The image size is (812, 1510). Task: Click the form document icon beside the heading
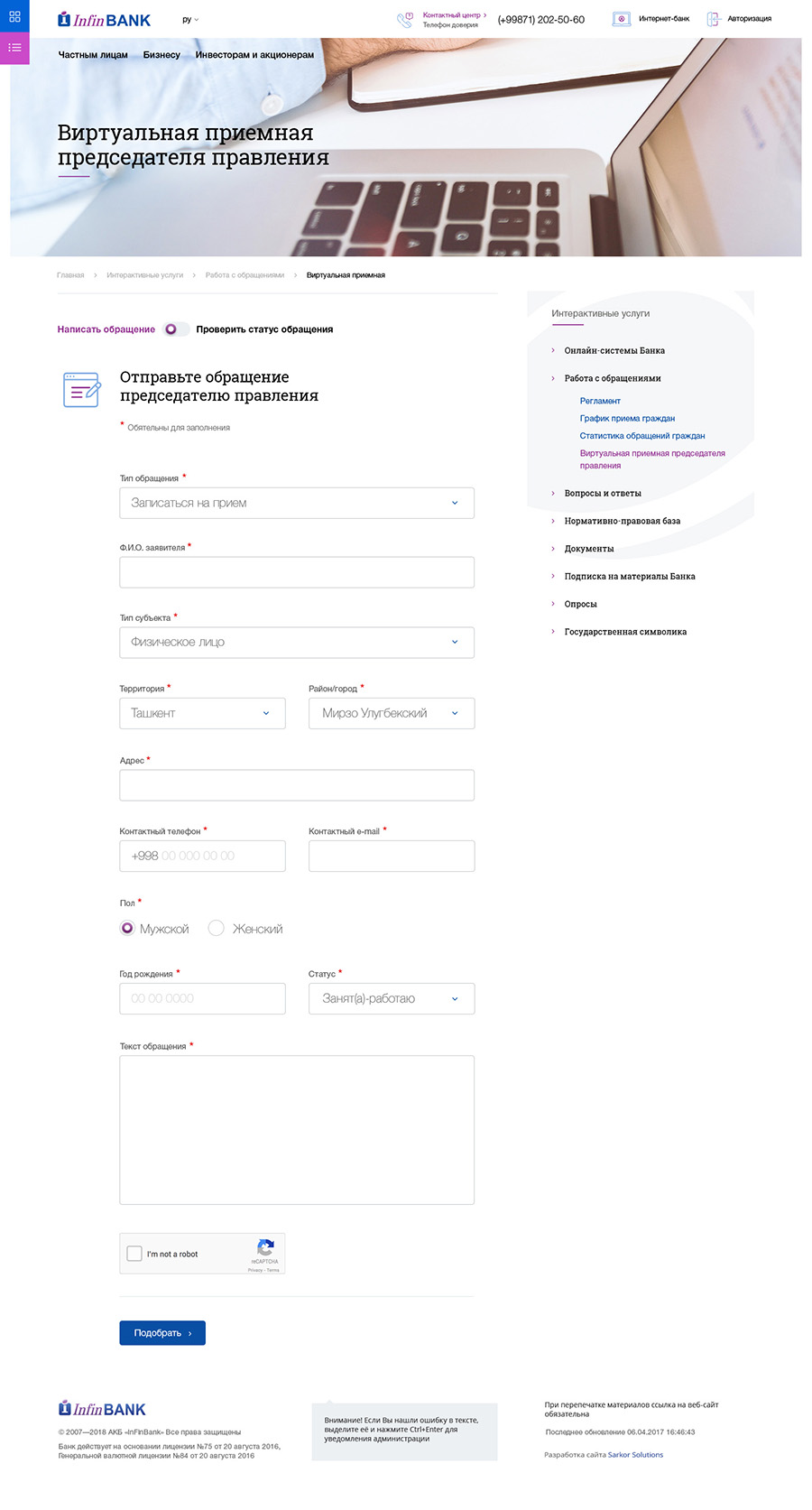tap(82, 389)
